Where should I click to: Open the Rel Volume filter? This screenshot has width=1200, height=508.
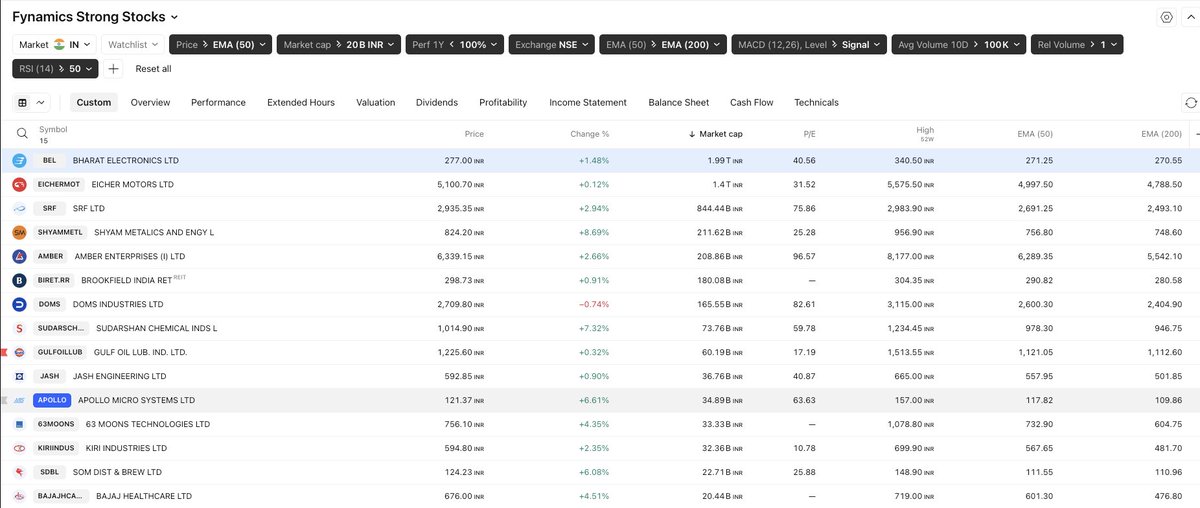pyautogui.click(x=1076, y=44)
